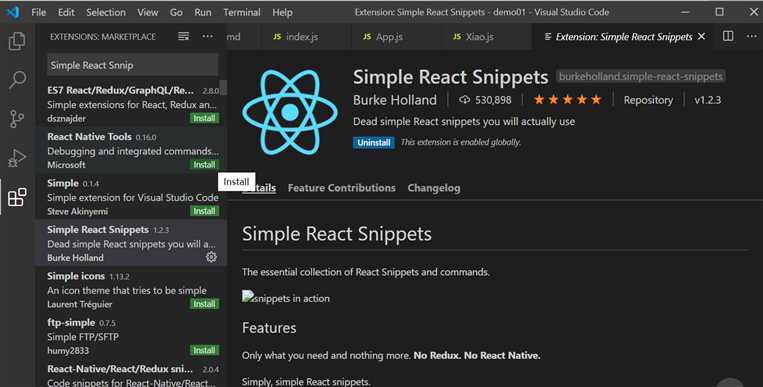763x387 pixels.
Task: Close the Extension: Simple React Snippets tab
Action: tap(701, 37)
